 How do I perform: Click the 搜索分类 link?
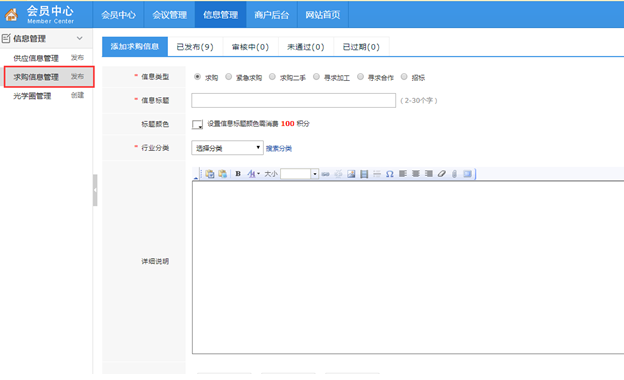279,148
